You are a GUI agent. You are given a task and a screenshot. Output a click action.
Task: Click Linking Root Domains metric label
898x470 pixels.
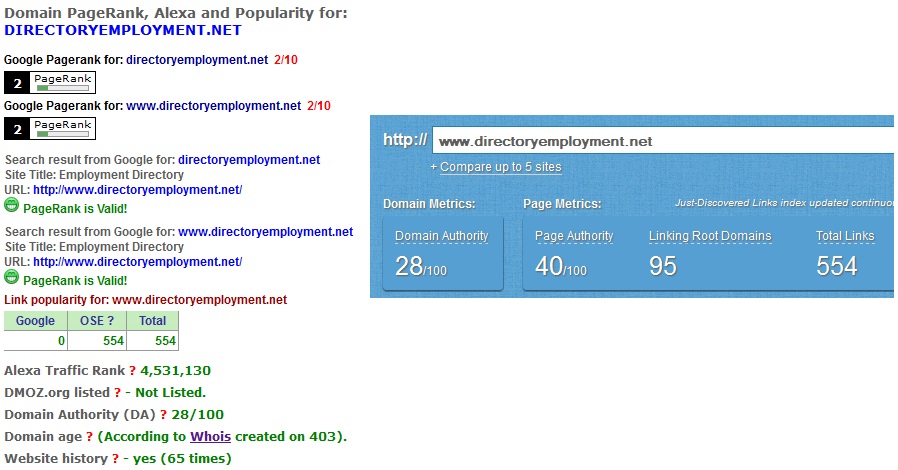710,236
